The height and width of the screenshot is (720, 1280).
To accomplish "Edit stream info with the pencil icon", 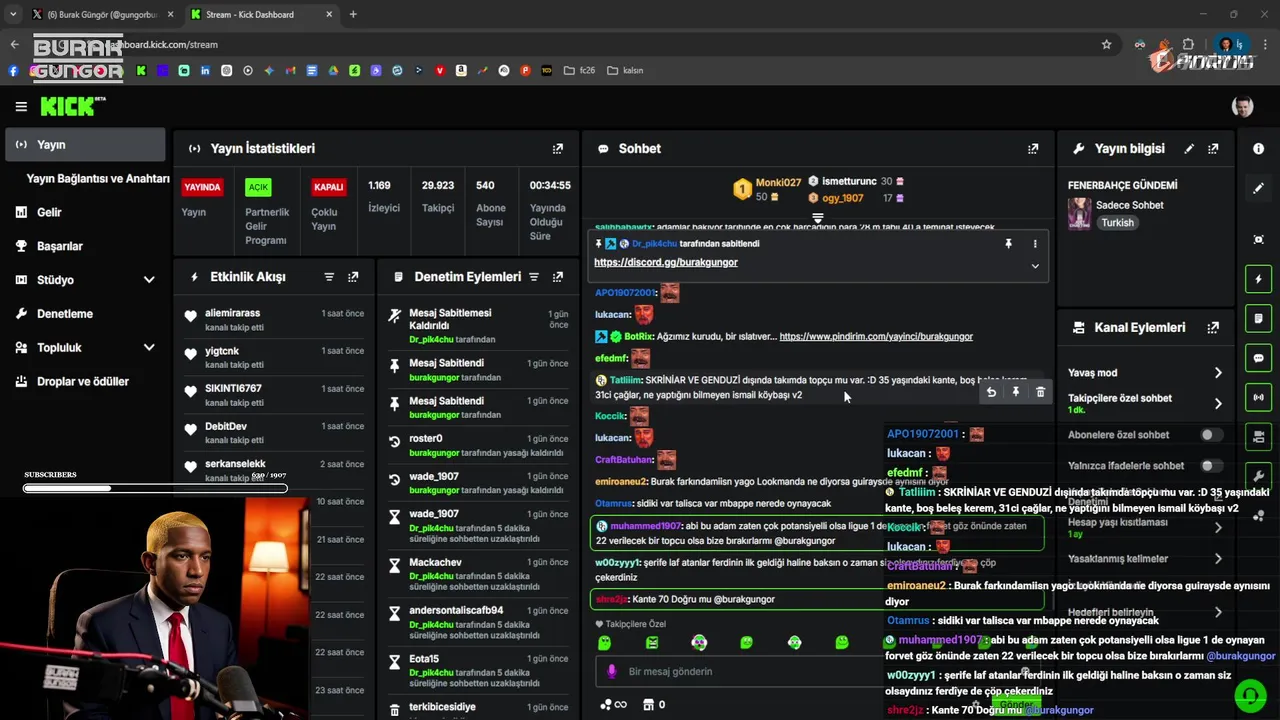I will click(1189, 149).
